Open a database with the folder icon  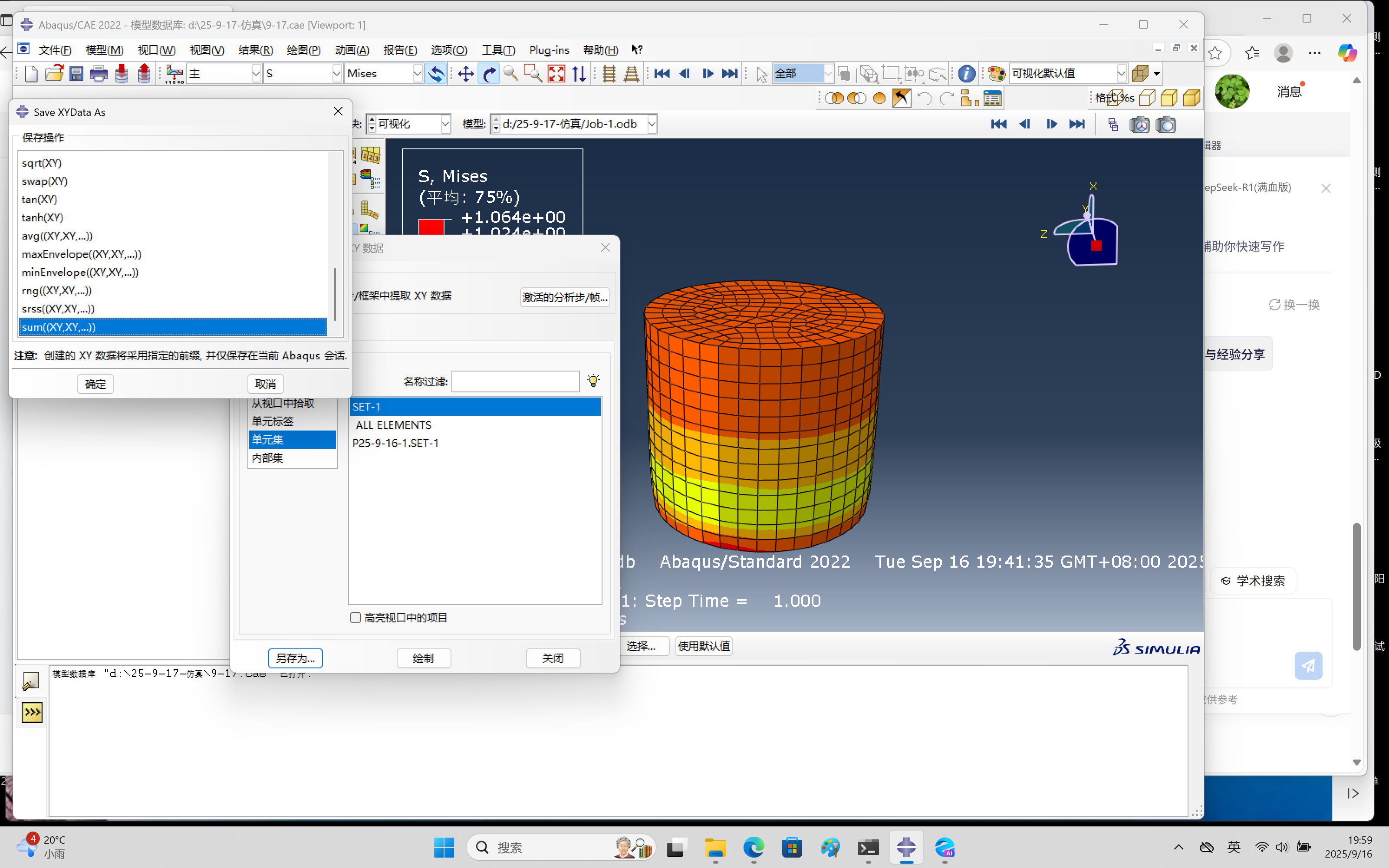[x=54, y=73]
